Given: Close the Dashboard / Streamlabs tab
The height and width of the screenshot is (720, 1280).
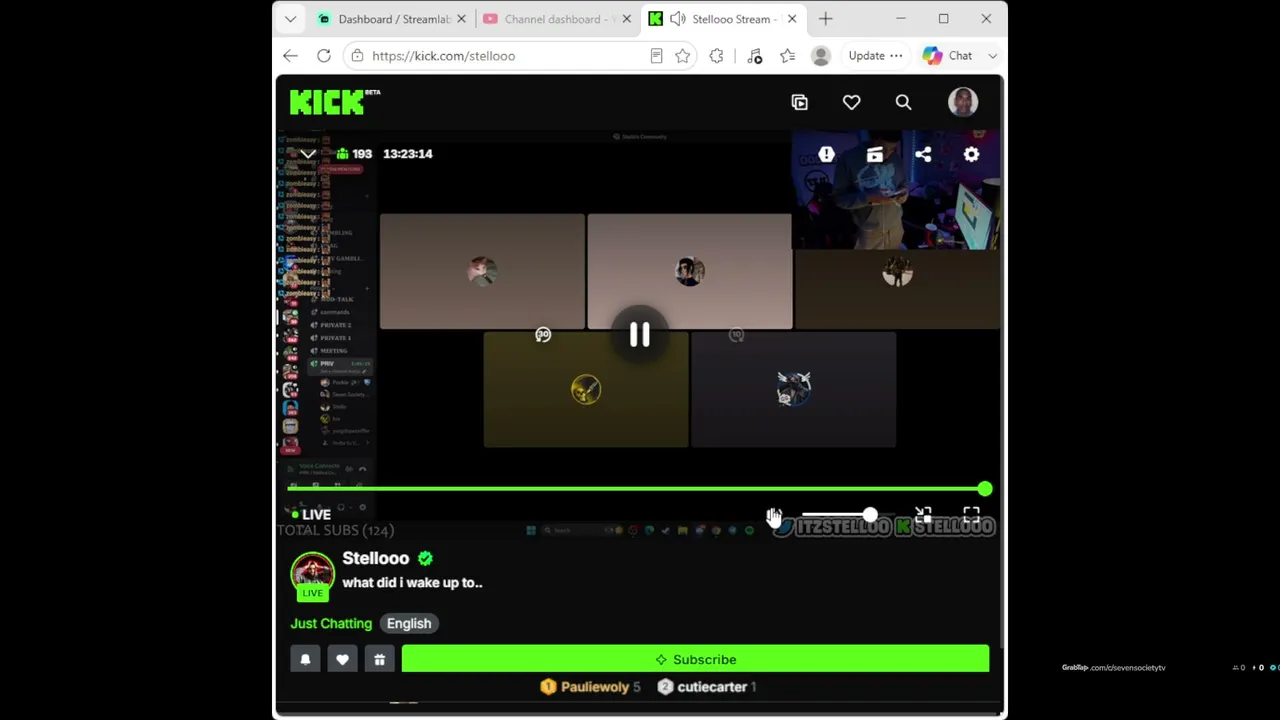Looking at the screenshot, I should pos(461,19).
